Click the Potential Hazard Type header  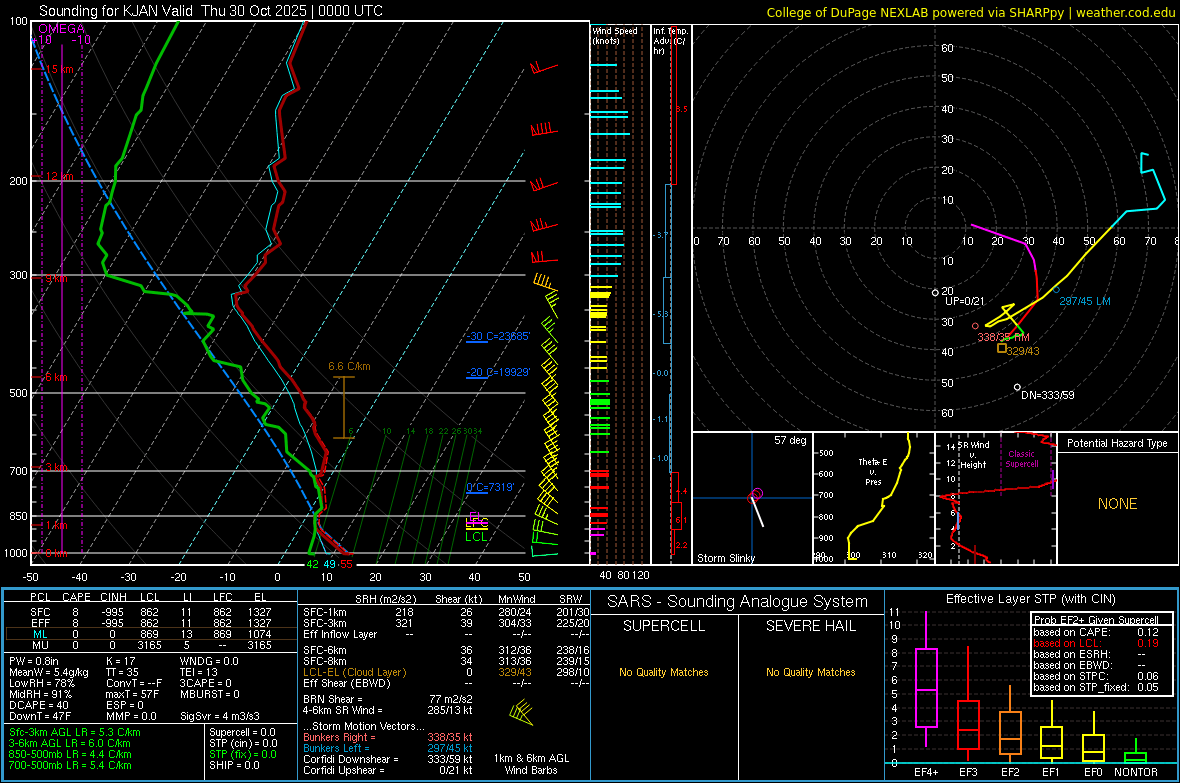1117,443
